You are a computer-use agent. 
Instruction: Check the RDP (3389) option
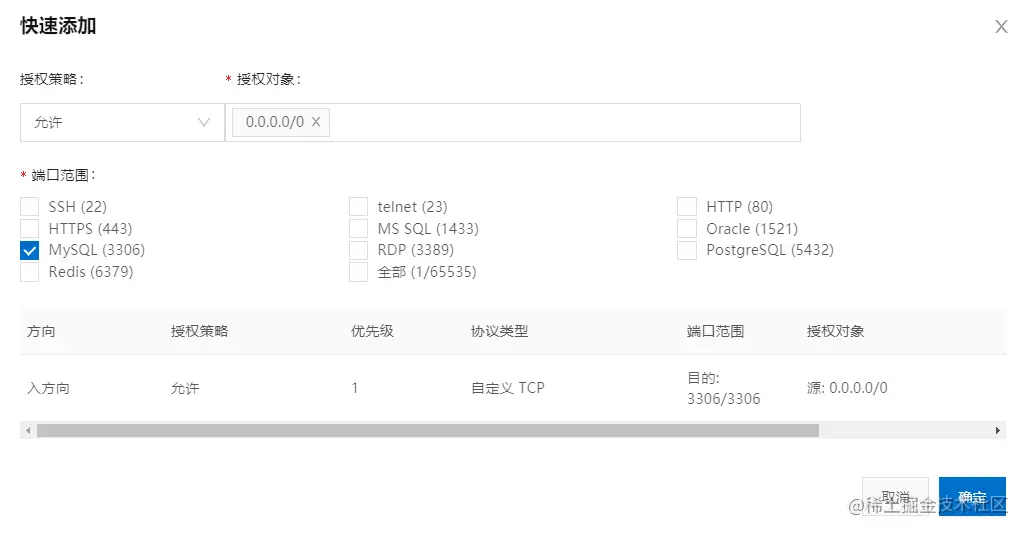[359, 250]
